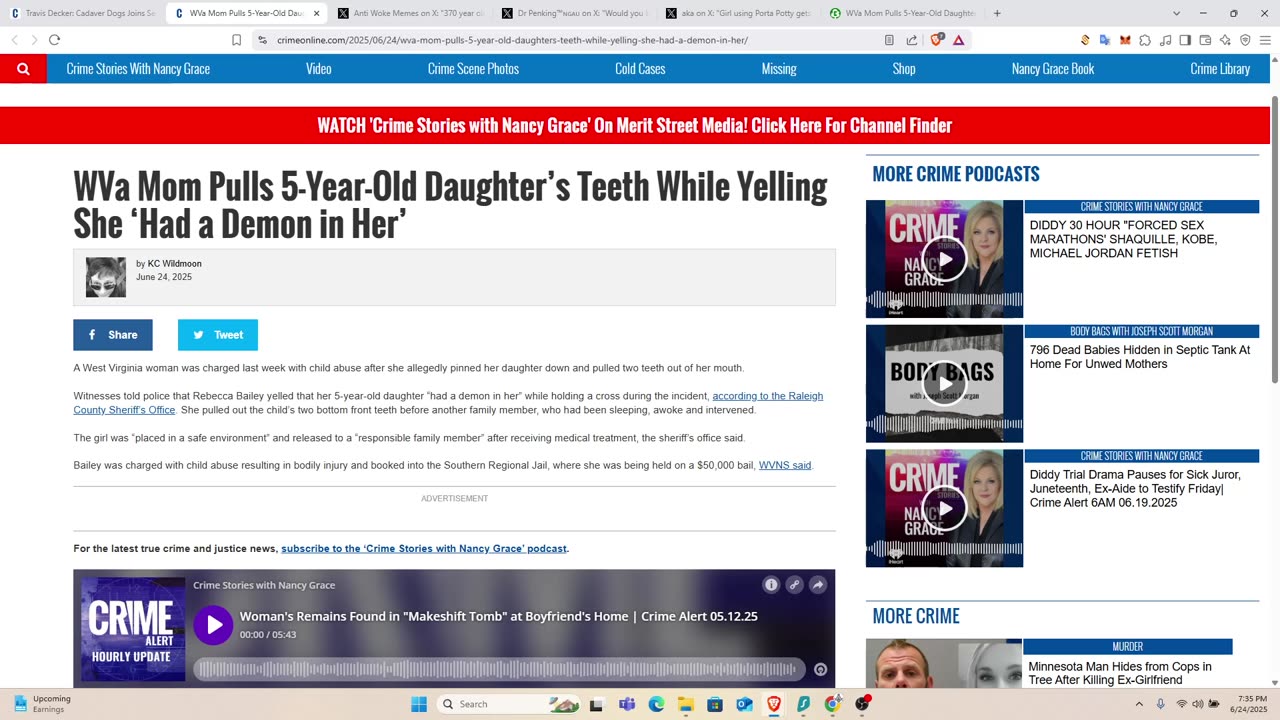The image size is (1280, 720).
Task: Open the Nancy Grace Book page
Action: click(1053, 69)
